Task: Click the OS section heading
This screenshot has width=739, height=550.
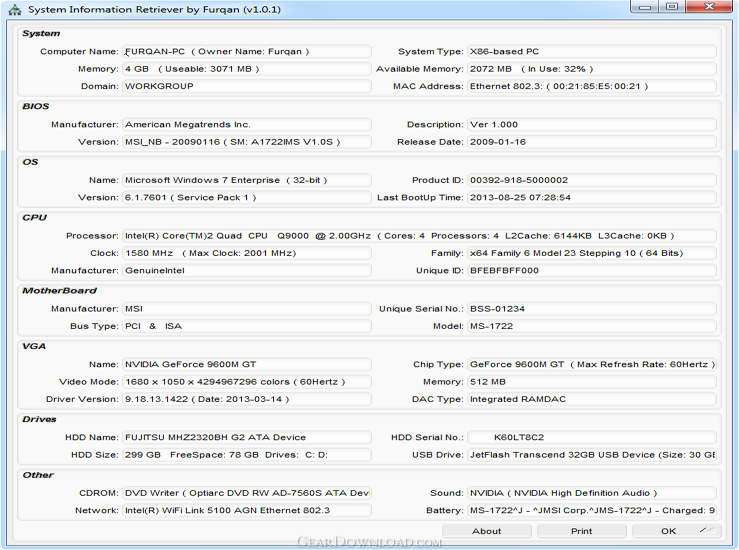Action: (30, 162)
